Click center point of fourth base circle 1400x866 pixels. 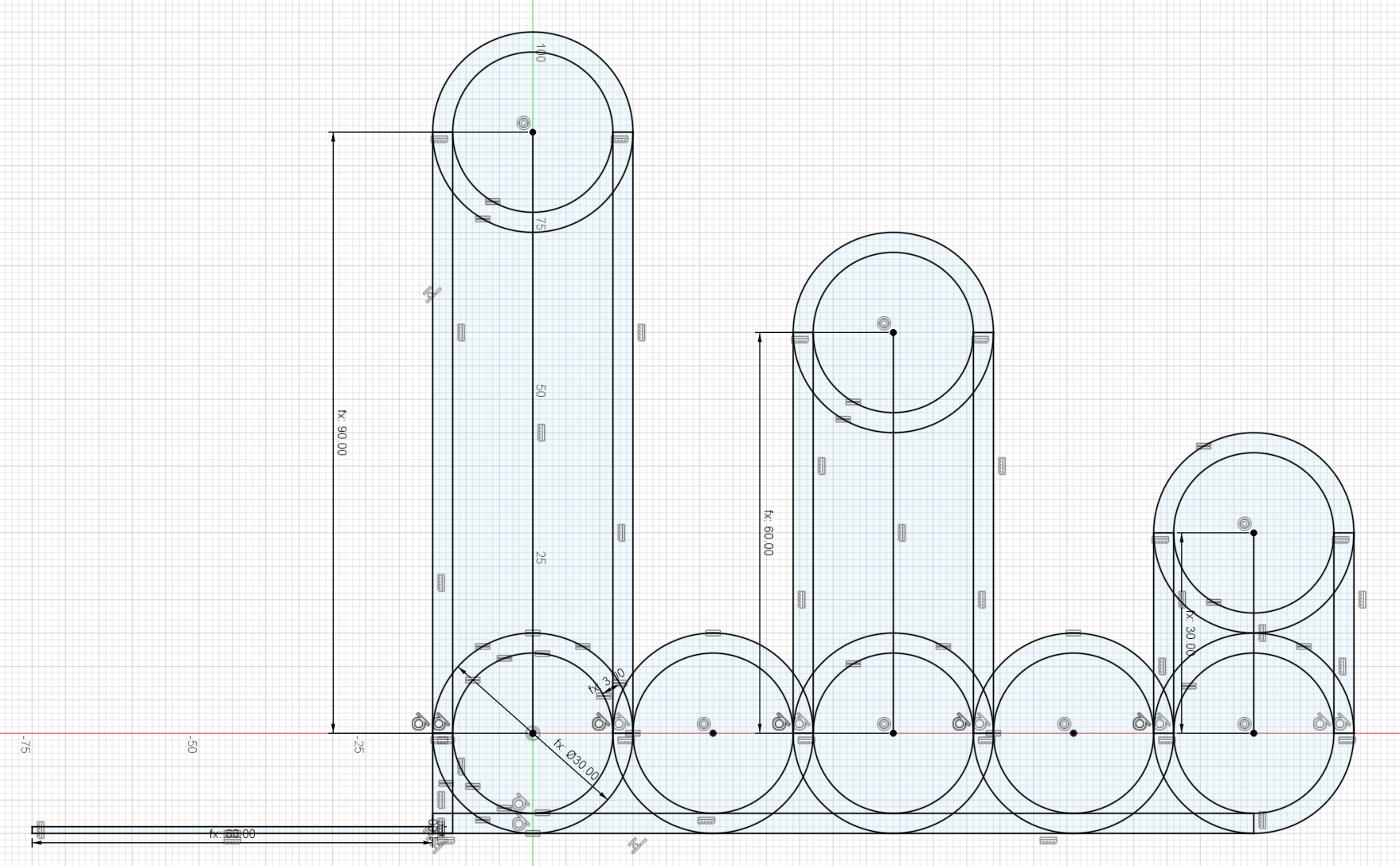click(x=1073, y=733)
